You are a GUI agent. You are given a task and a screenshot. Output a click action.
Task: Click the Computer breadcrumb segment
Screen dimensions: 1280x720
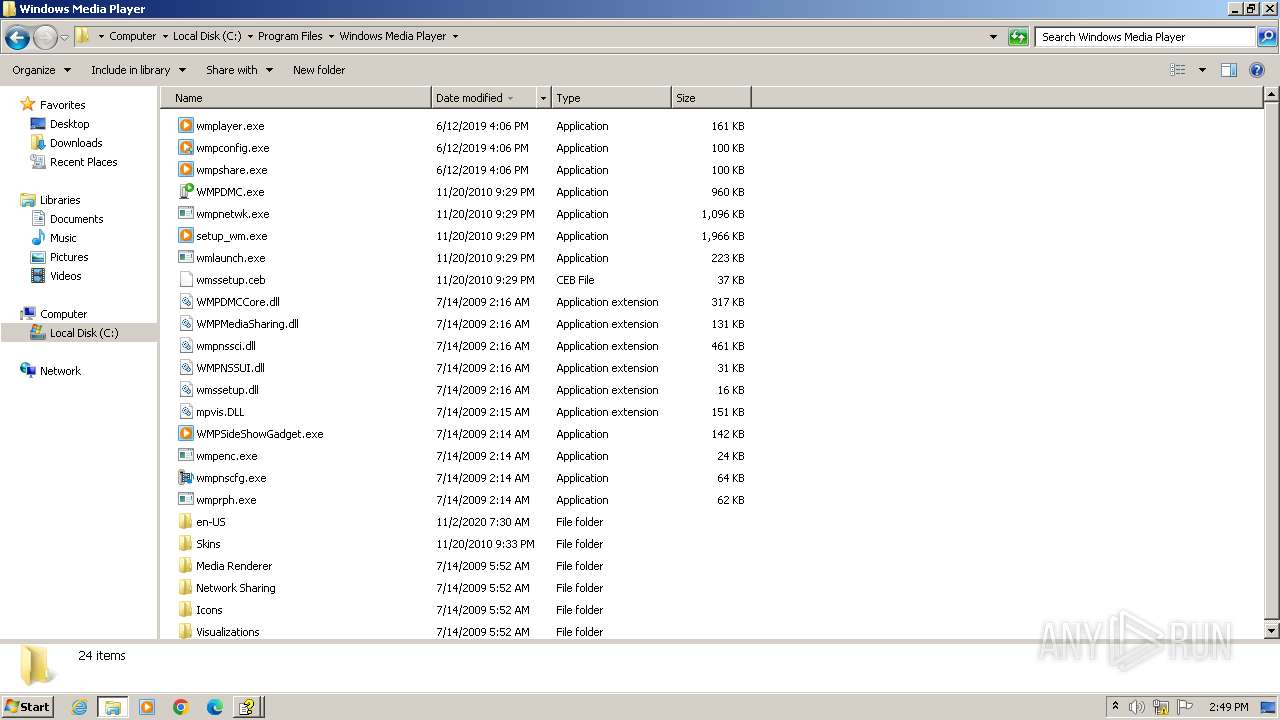point(132,36)
